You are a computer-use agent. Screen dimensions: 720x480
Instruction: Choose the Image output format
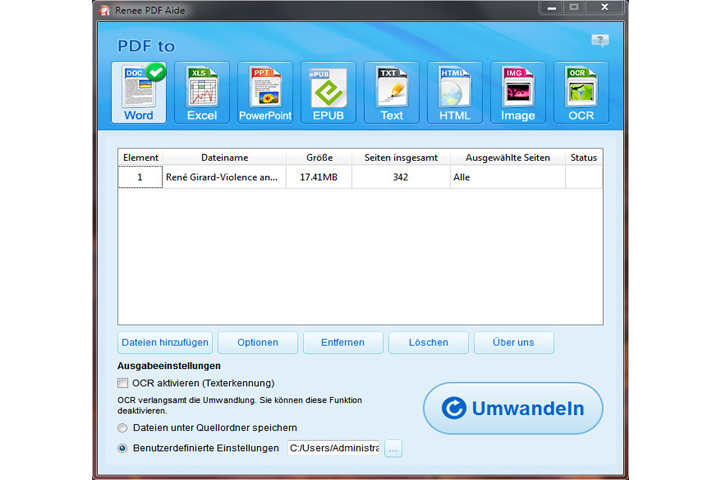518,93
